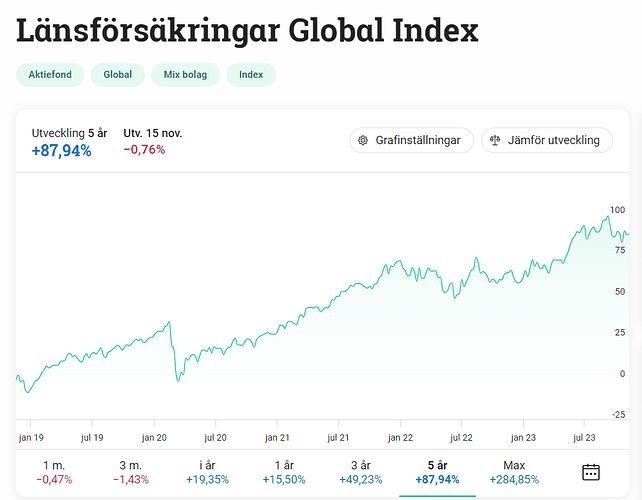Click the Global category tag
This screenshot has height=500, width=642.
117,75
